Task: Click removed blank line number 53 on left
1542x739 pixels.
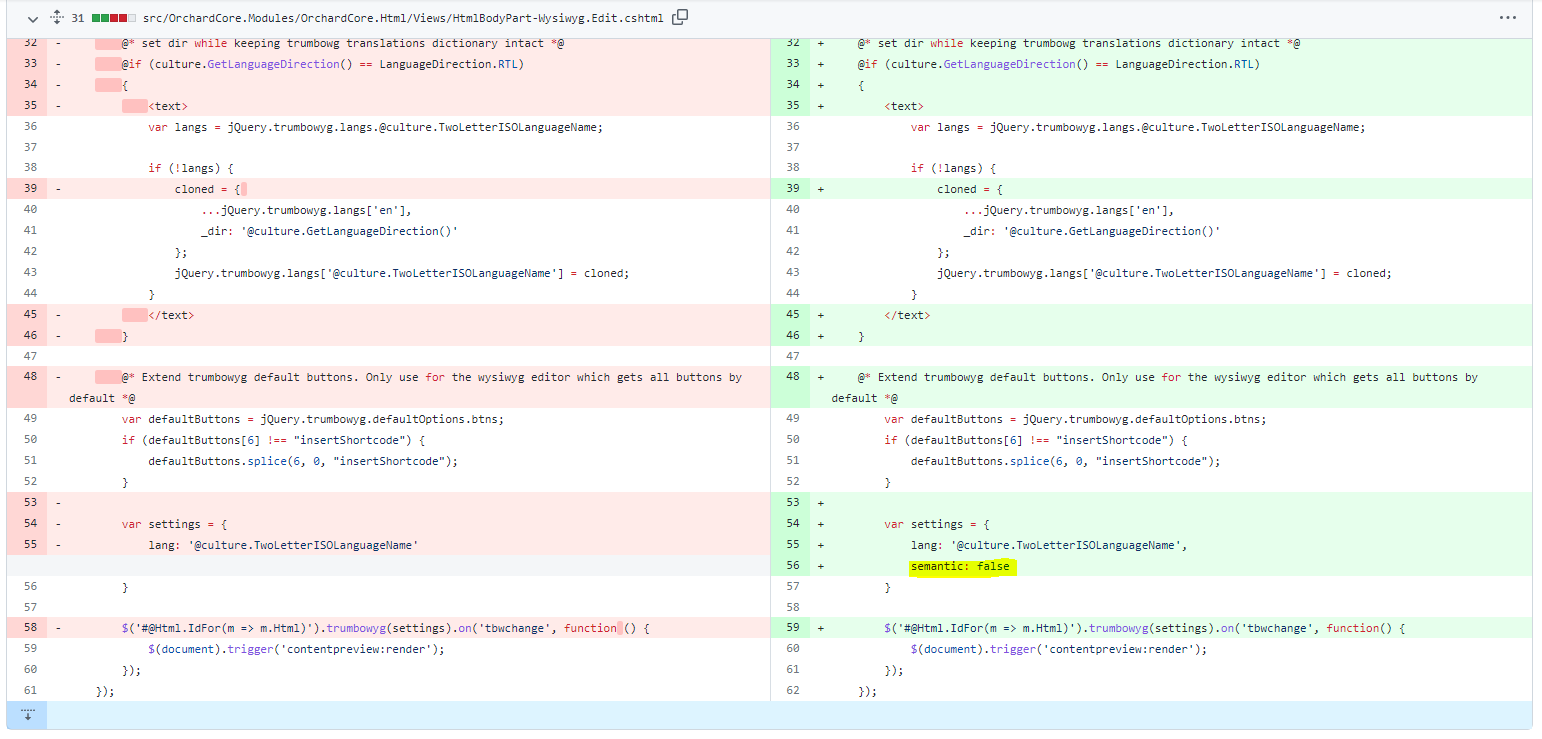Action: [x=29, y=503]
